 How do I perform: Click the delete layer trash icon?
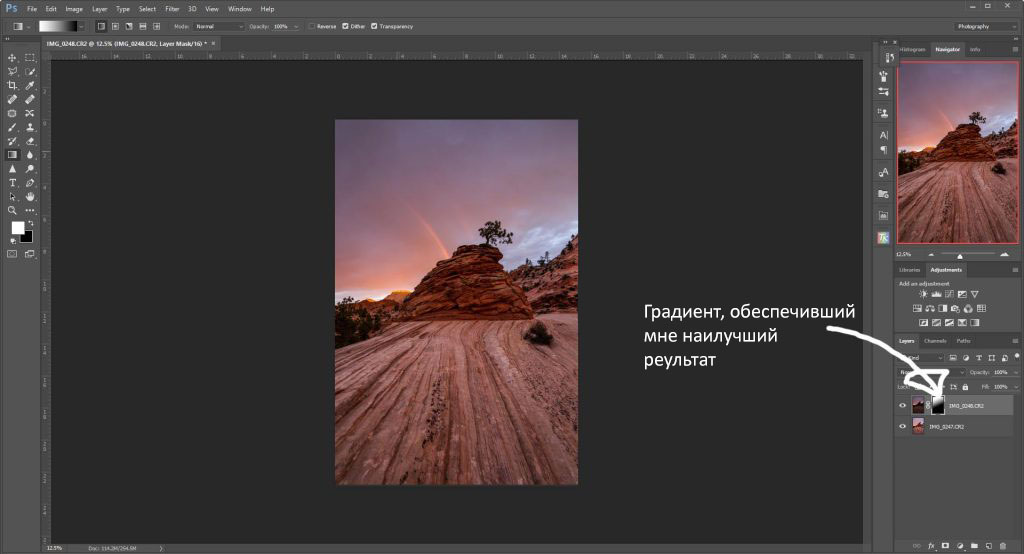[1004, 545]
